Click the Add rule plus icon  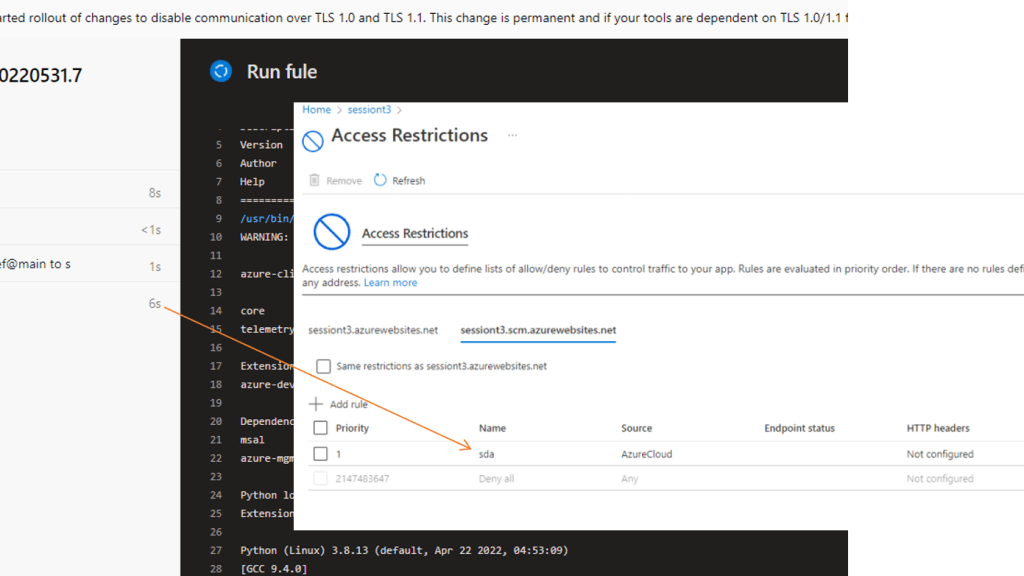(x=316, y=404)
